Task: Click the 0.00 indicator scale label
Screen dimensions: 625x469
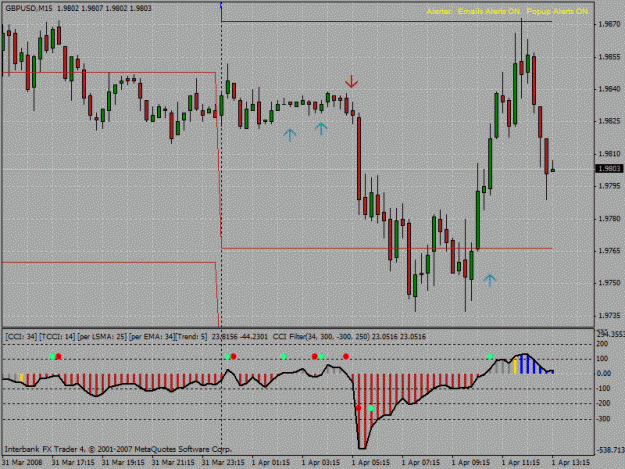Action: tap(604, 374)
